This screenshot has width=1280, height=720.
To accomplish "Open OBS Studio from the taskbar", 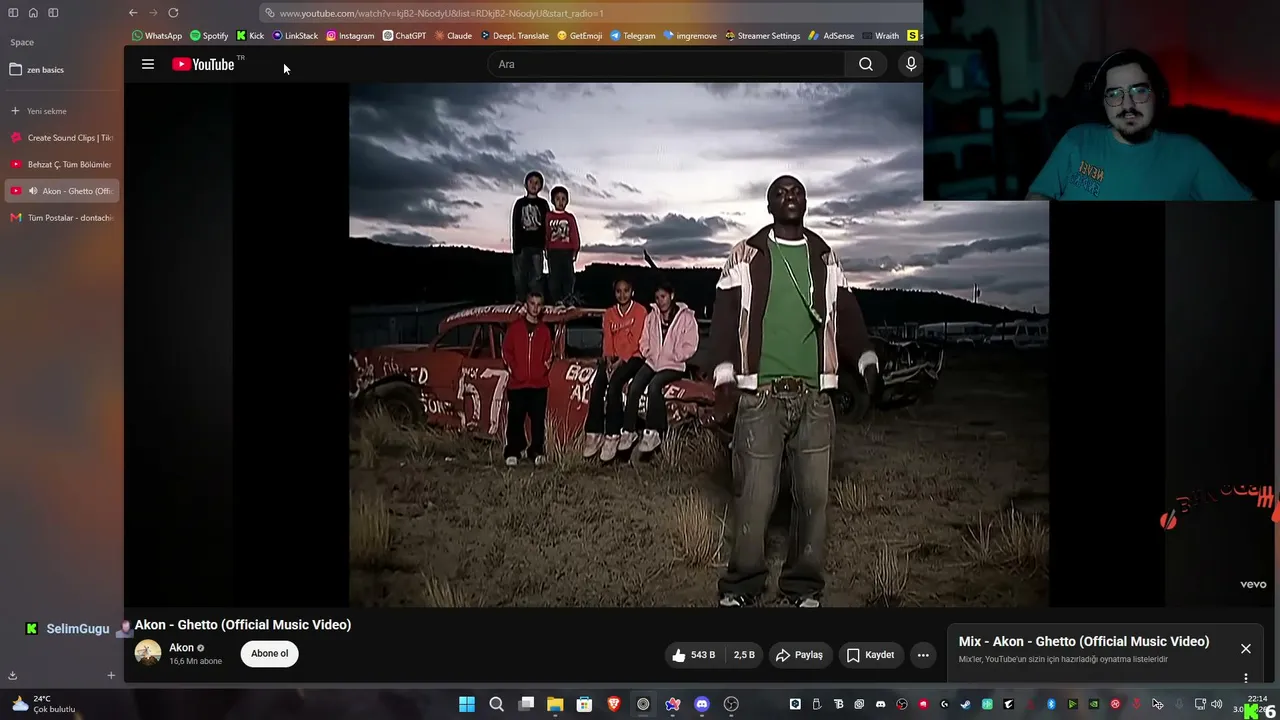I will click(x=731, y=704).
